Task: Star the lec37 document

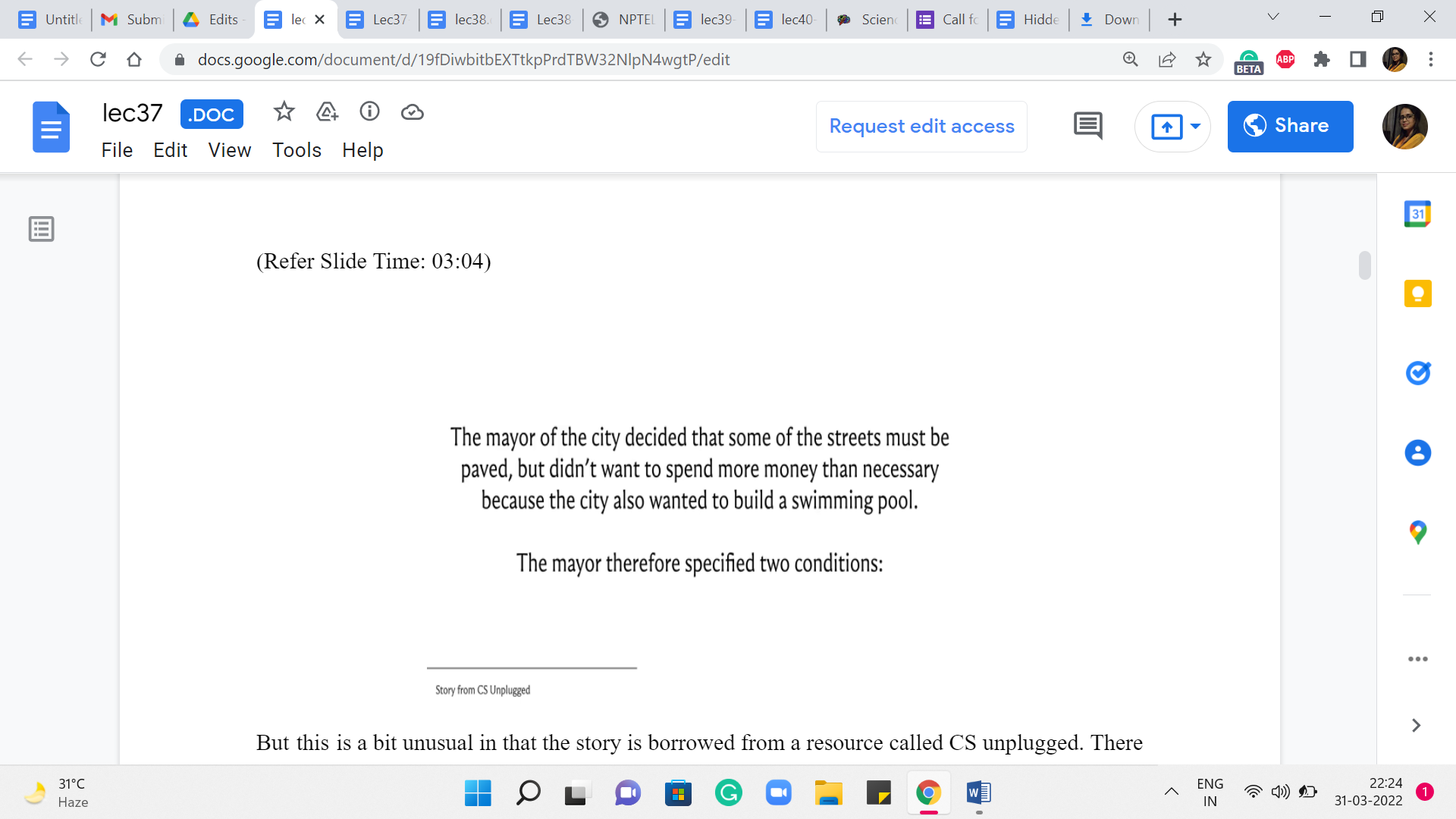Action: point(284,112)
